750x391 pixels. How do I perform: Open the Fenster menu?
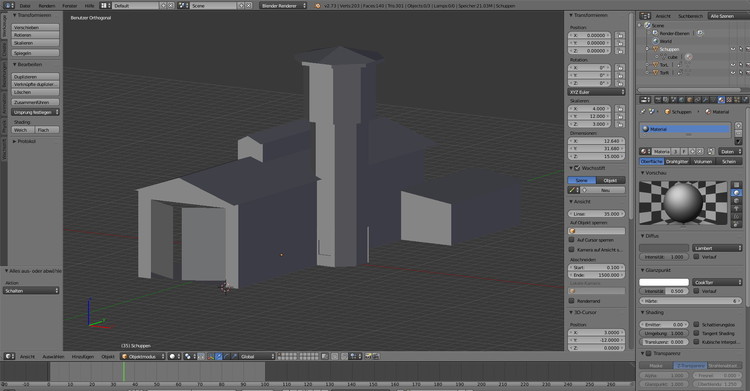click(x=69, y=6)
